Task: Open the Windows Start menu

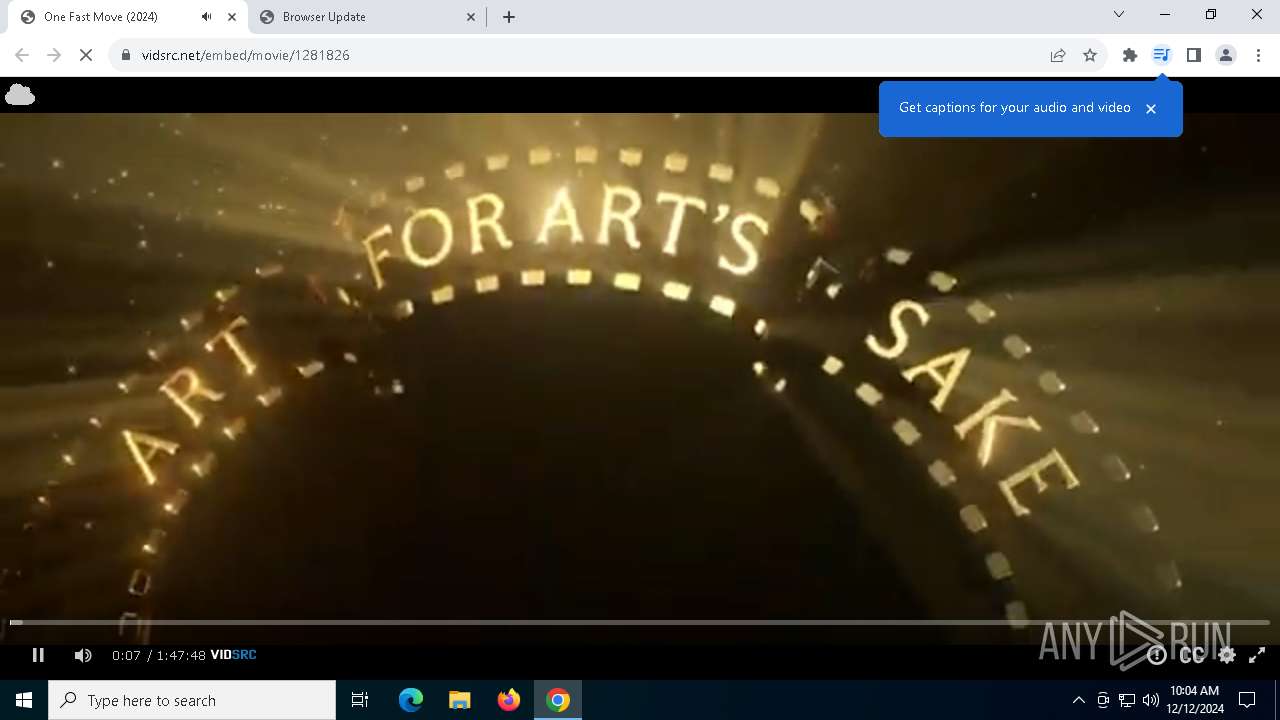Action: pos(24,700)
